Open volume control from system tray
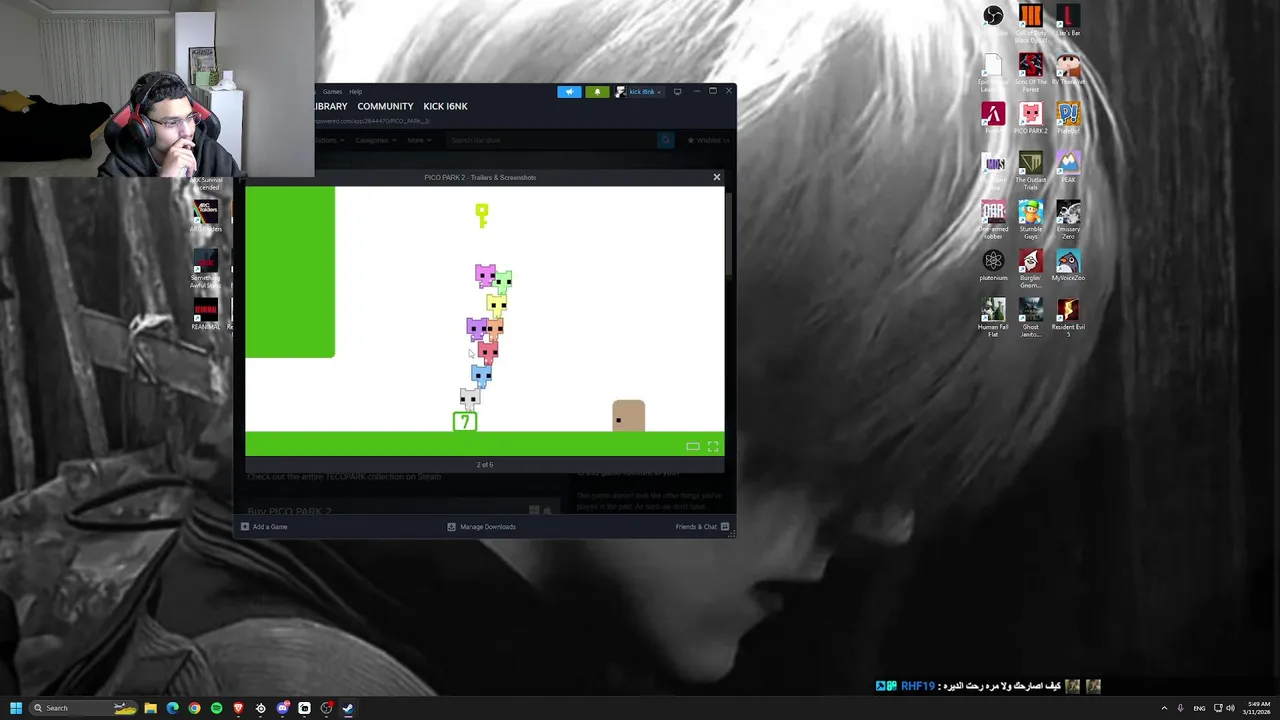 click(x=1230, y=708)
